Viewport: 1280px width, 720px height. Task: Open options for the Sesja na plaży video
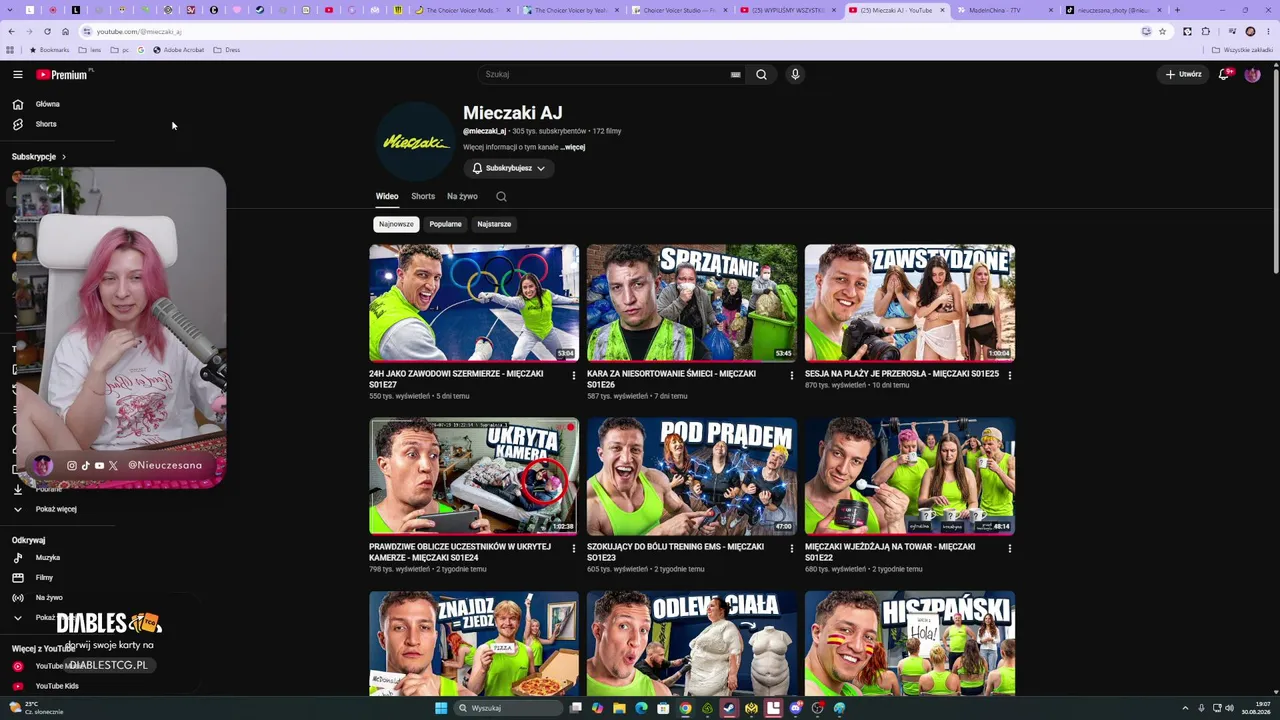pos(1010,375)
